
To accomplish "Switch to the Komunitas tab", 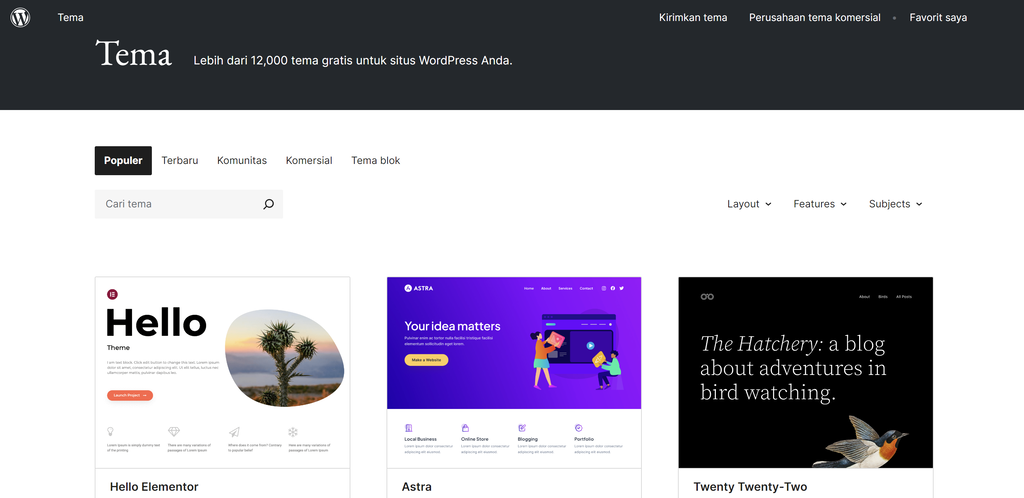I will tap(242, 161).
